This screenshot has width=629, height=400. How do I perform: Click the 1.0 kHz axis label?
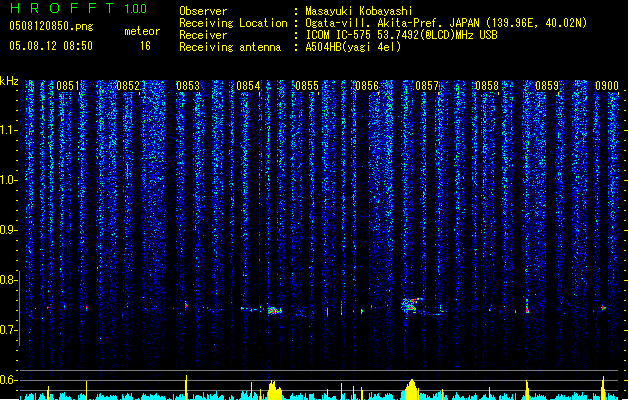coord(9,180)
